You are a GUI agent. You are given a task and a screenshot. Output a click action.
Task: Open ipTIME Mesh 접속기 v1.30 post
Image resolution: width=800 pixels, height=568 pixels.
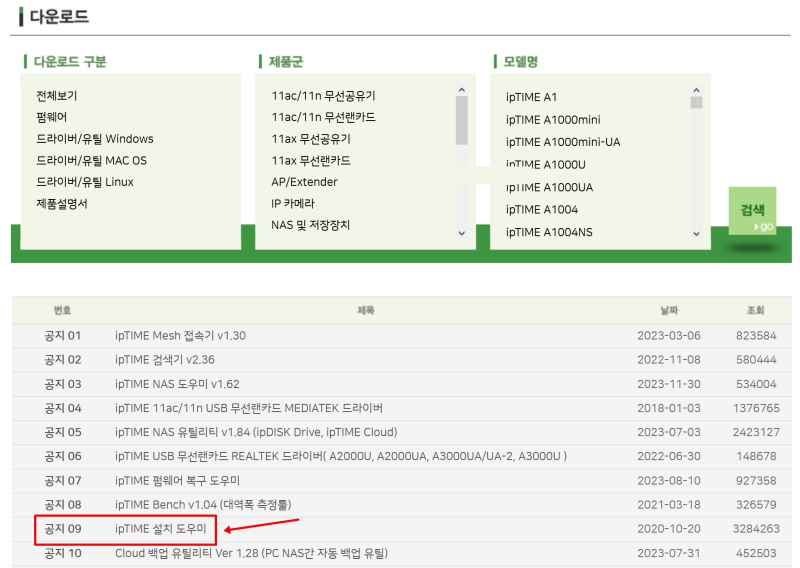180,335
